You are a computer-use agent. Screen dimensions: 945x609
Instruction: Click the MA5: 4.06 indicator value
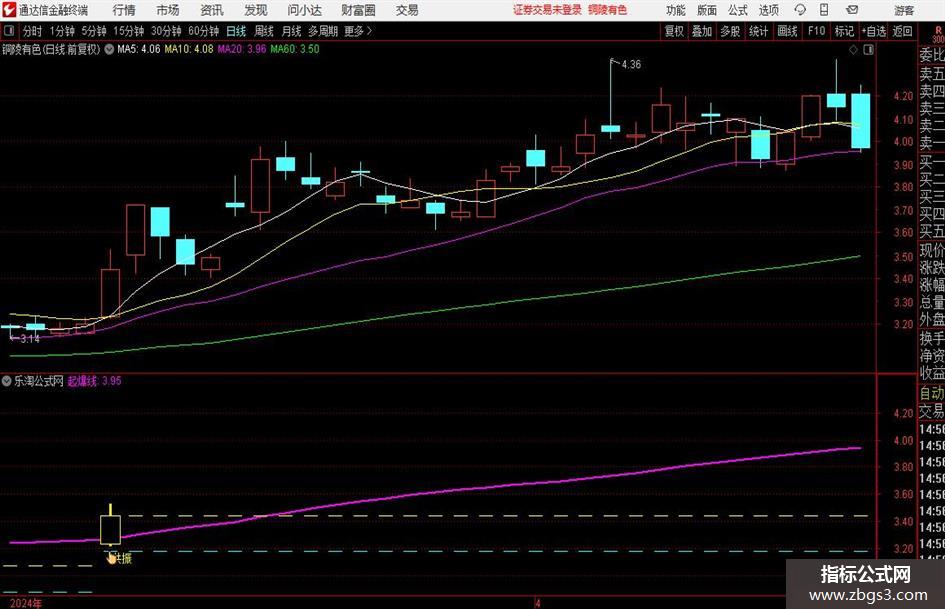click(139, 49)
